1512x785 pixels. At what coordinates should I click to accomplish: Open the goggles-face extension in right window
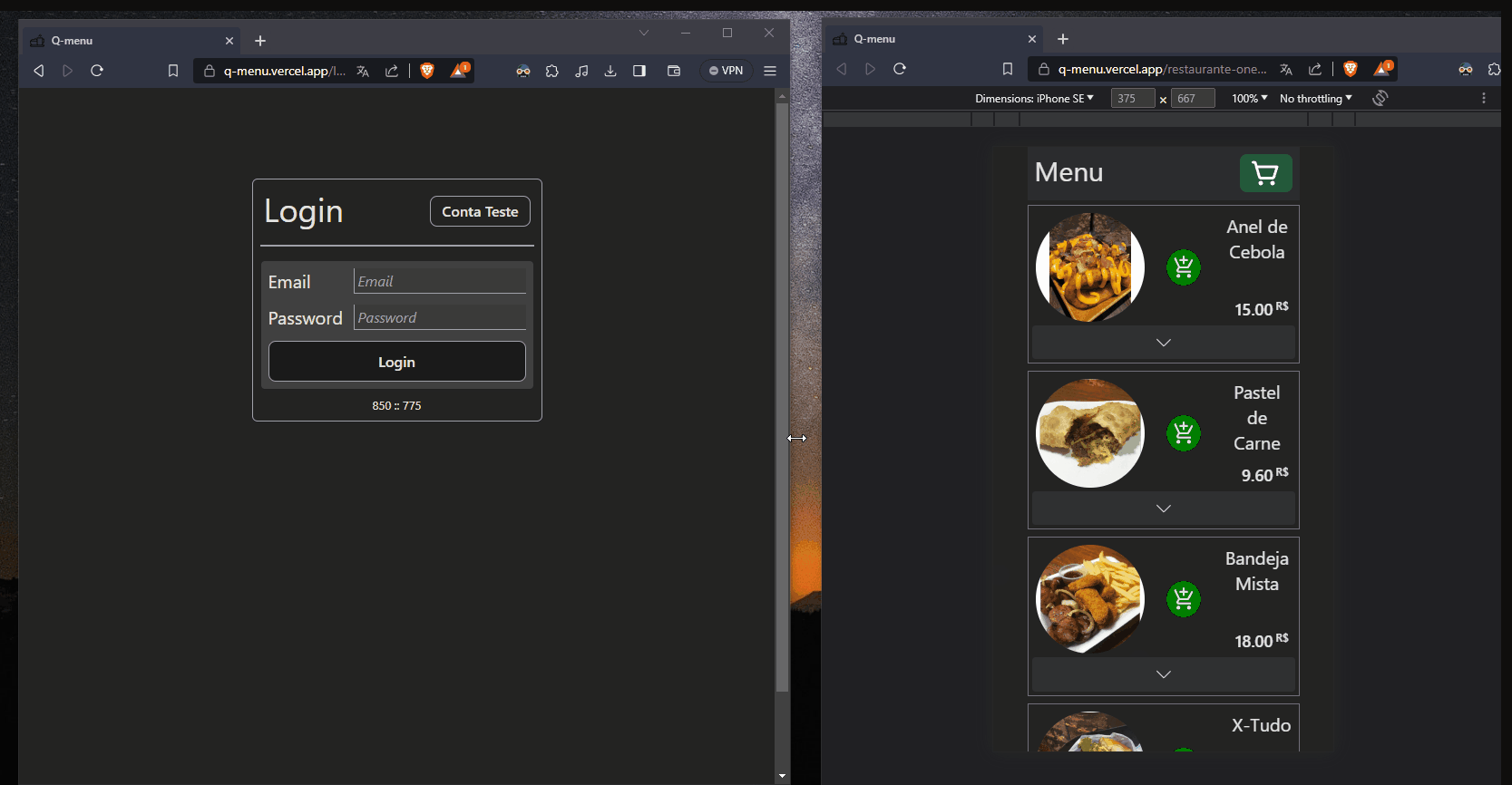pyautogui.click(x=1466, y=69)
